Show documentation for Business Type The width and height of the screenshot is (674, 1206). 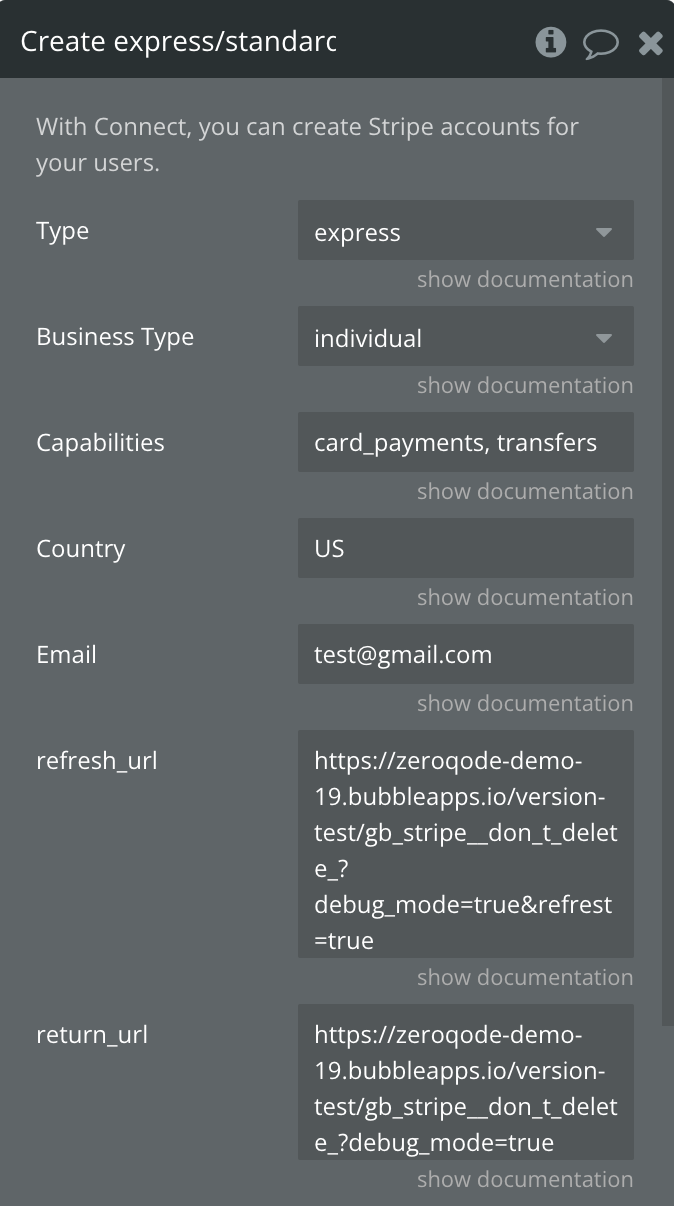[x=525, y=386]
